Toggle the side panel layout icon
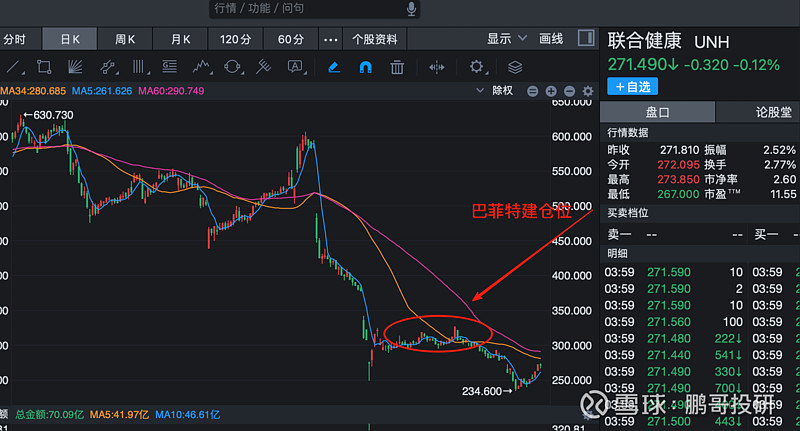Screen dimensions: 800x431 click(586, 38)
